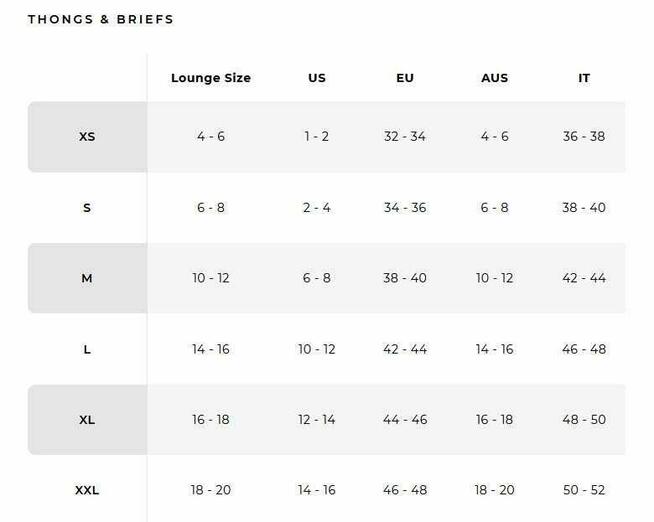Select the US 12 - 14 cell
This screenshot has width=654, height=522.
tap(317, 420)
